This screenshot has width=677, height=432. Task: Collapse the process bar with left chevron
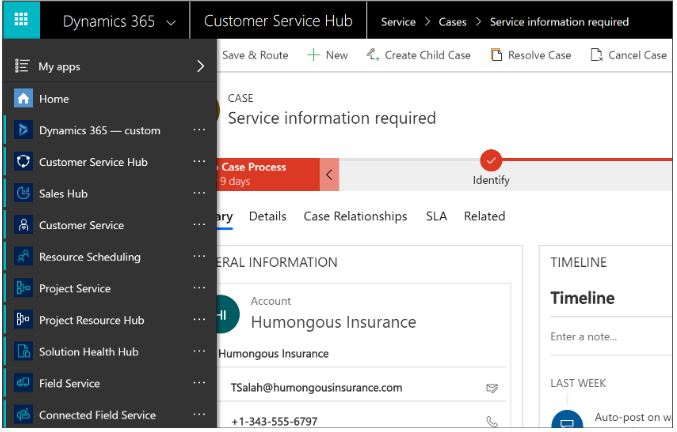[329, 174]
